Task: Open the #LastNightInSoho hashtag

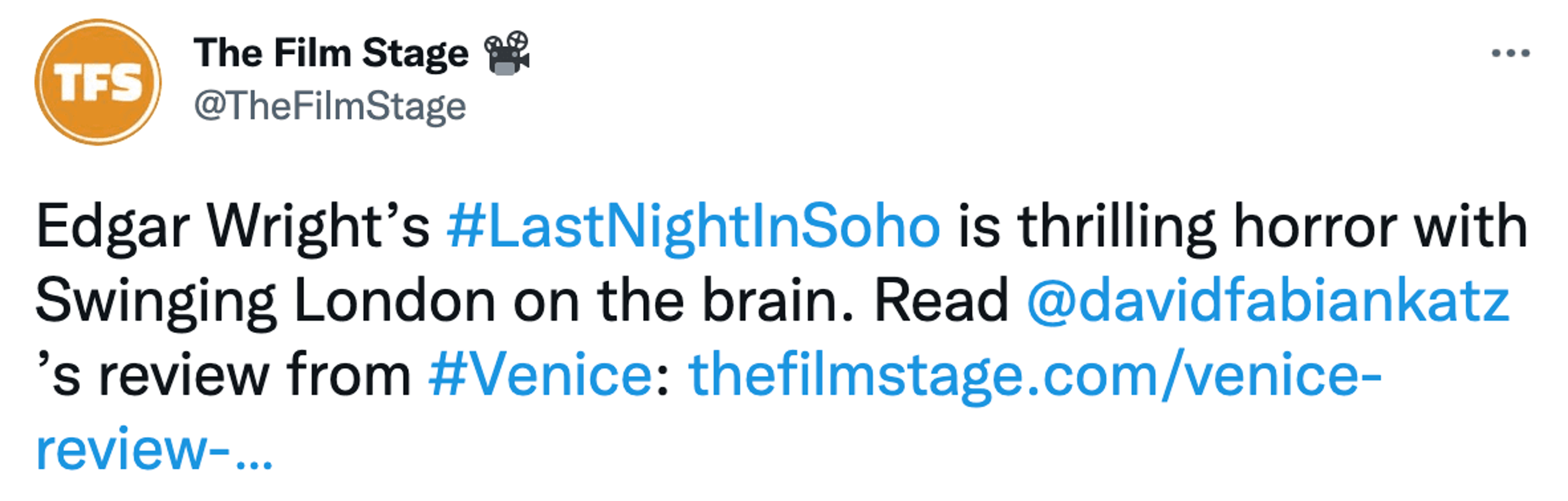Action: (693, 227)
